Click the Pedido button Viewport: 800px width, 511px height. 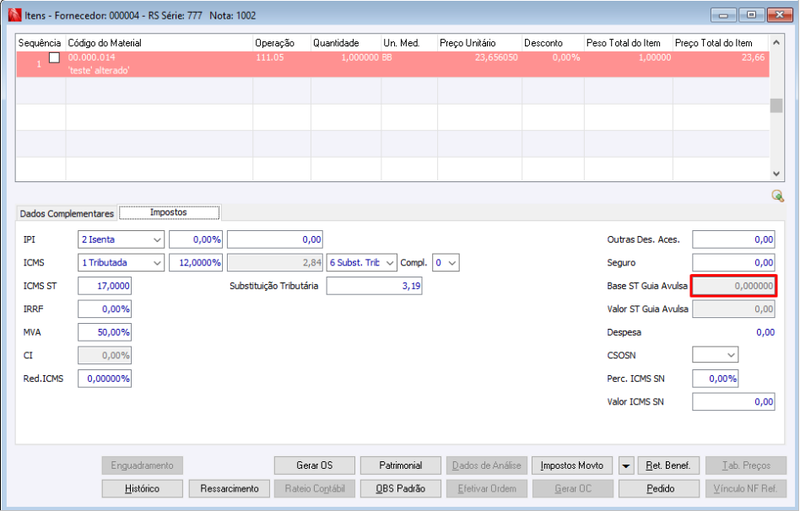[661, 489]
